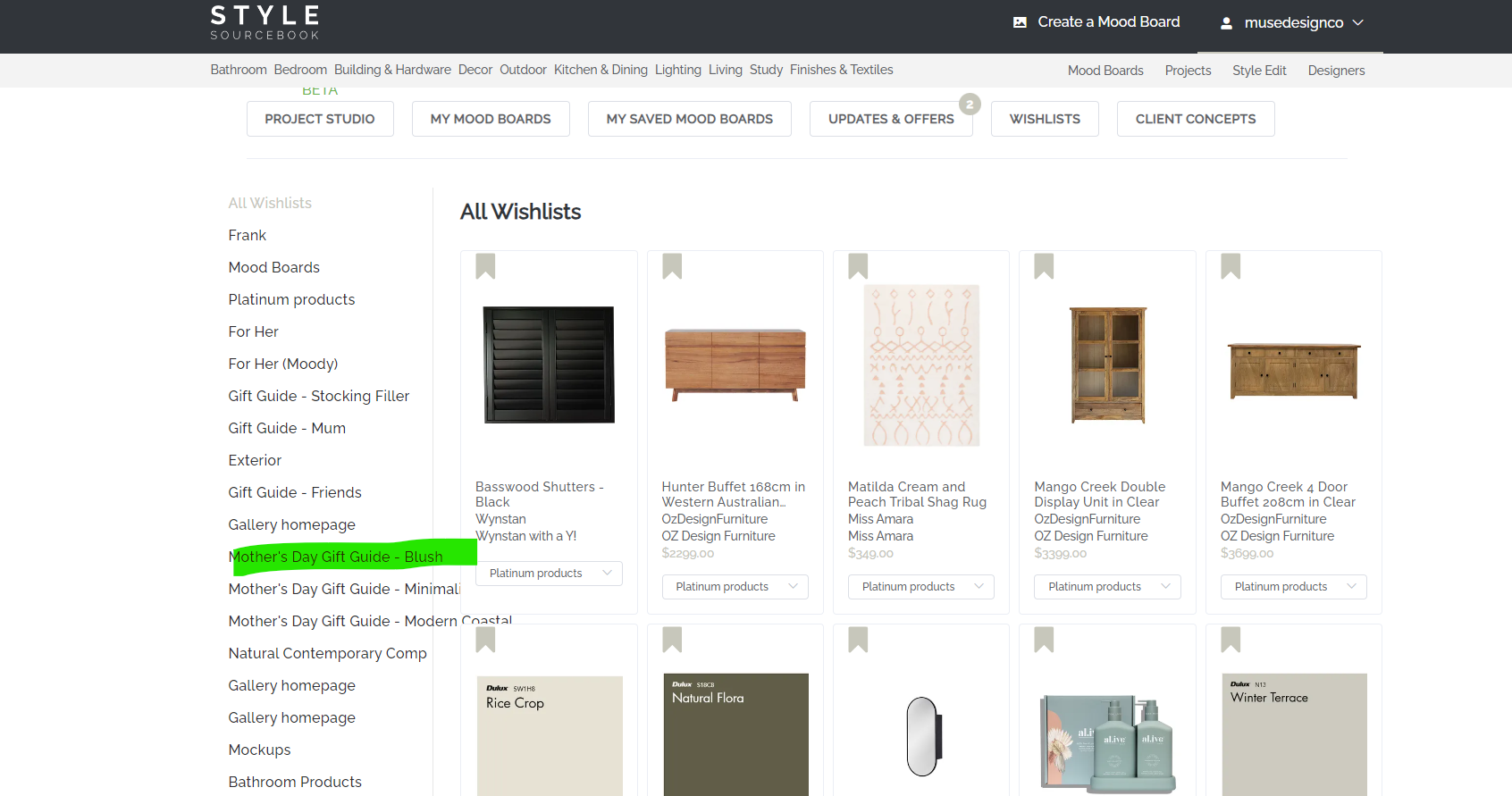Open Style Edit page
Image resolution: width=1512 pixels, height=796 pixels.
(x=1259, y=71)
